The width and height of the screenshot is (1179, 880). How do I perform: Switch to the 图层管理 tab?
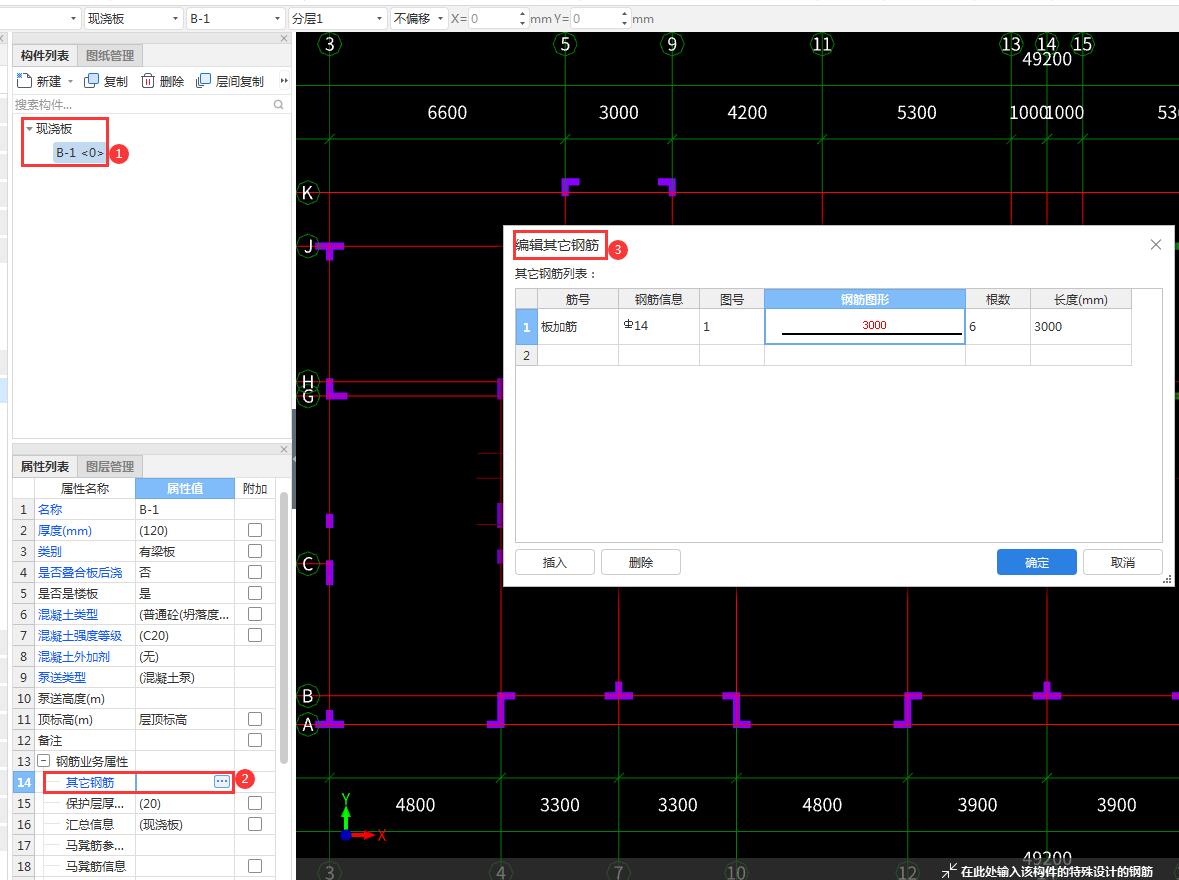pyautogui.click(x=110, y=466)
